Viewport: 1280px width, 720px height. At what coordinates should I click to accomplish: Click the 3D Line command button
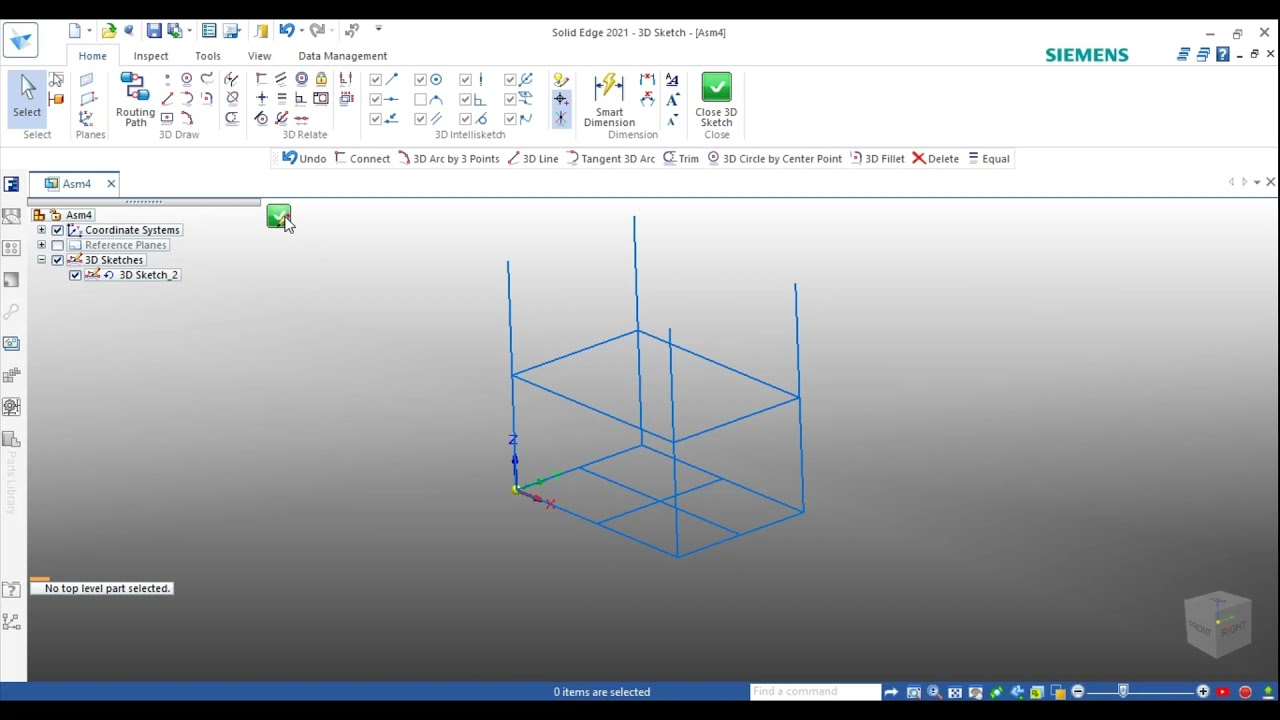click(533, 158)
